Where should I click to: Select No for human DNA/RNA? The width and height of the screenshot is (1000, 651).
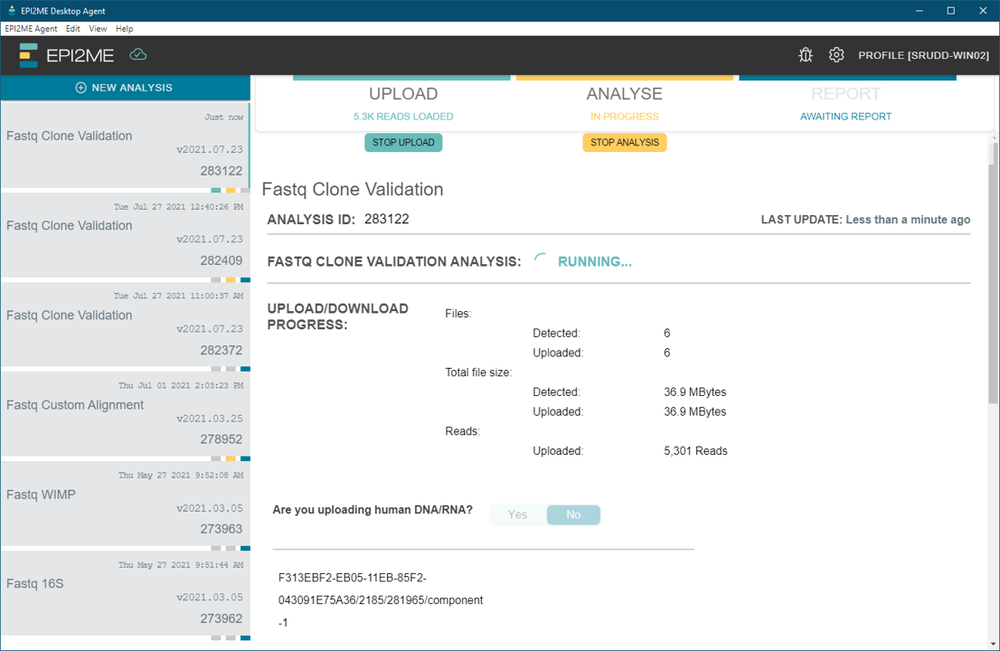click(x=573, y=515)
